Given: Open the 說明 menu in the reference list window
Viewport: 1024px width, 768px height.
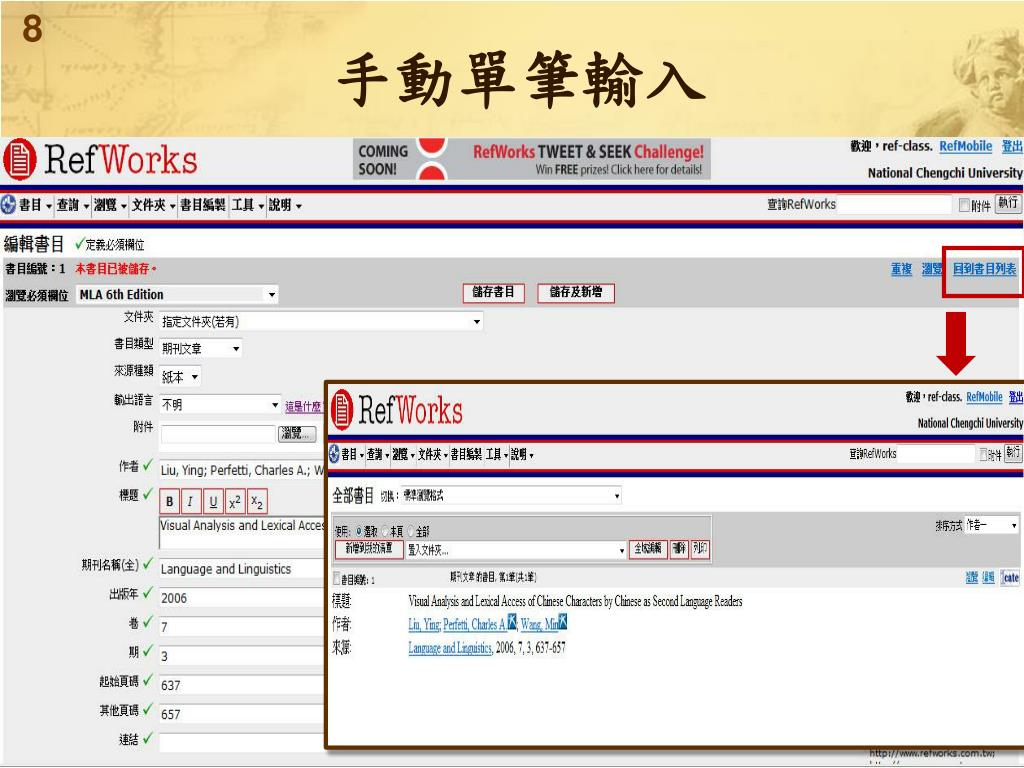Looking at the screenshot, I should pyautogui.click(x=522, y=454).
